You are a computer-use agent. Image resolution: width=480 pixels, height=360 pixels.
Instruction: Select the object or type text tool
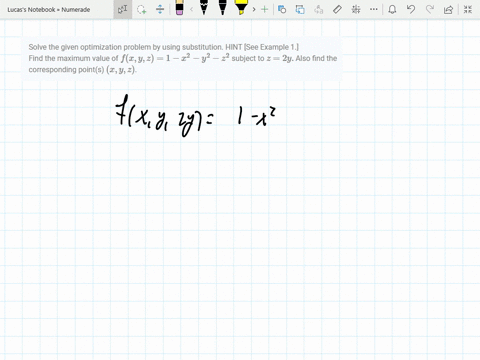122,9
